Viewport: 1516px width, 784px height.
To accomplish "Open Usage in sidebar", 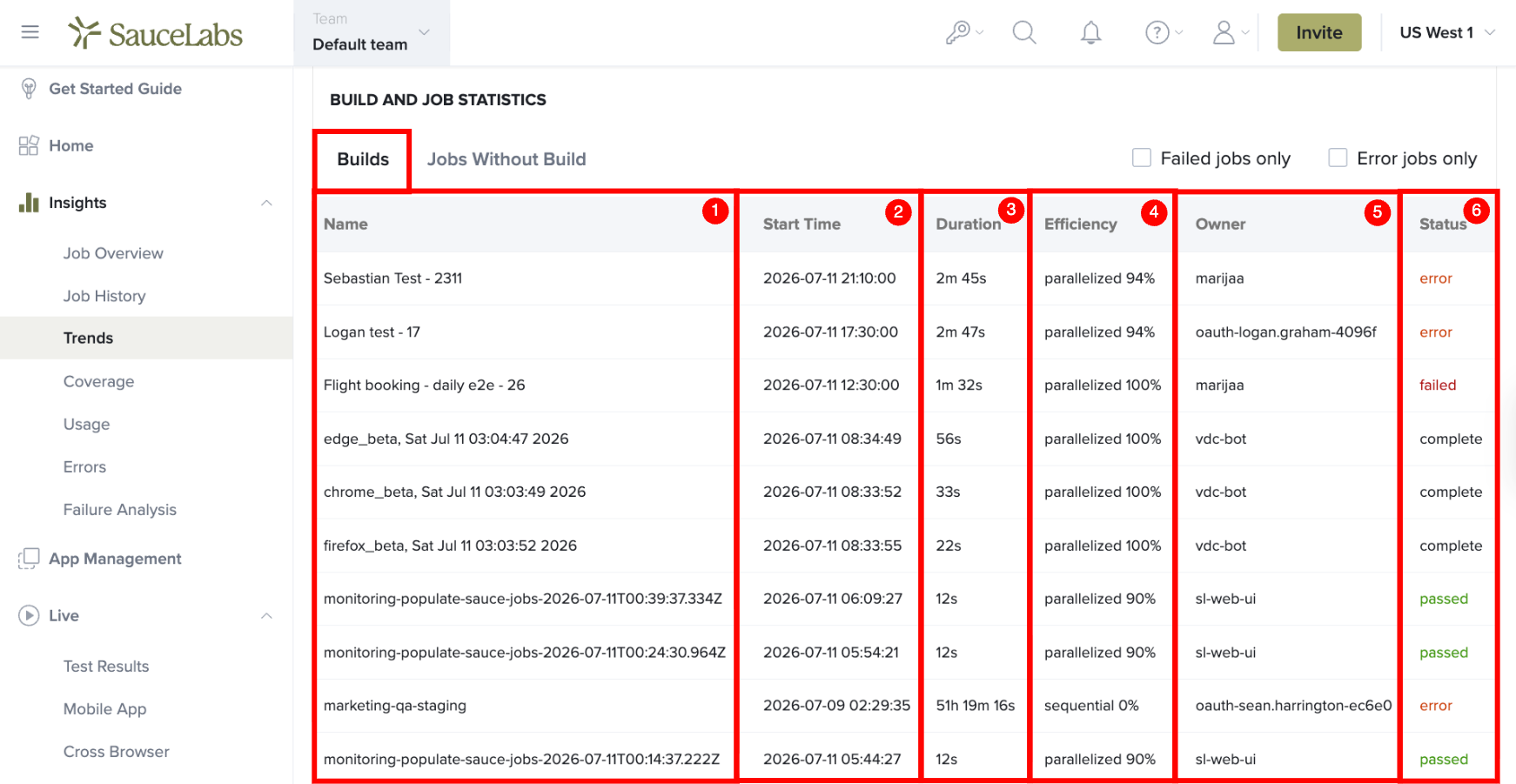I will click(86, 424).
